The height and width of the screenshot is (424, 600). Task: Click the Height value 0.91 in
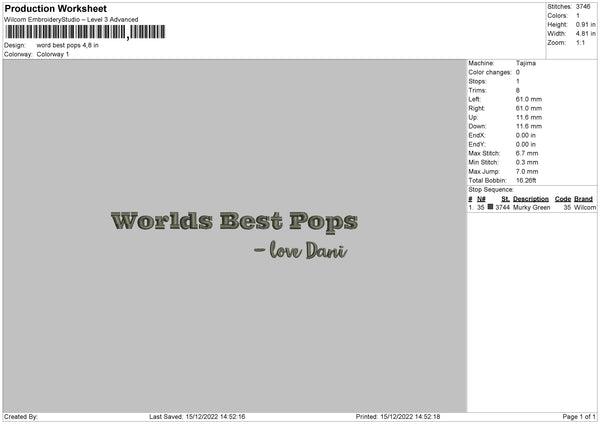pyautogui.click(x=586, y=24)
